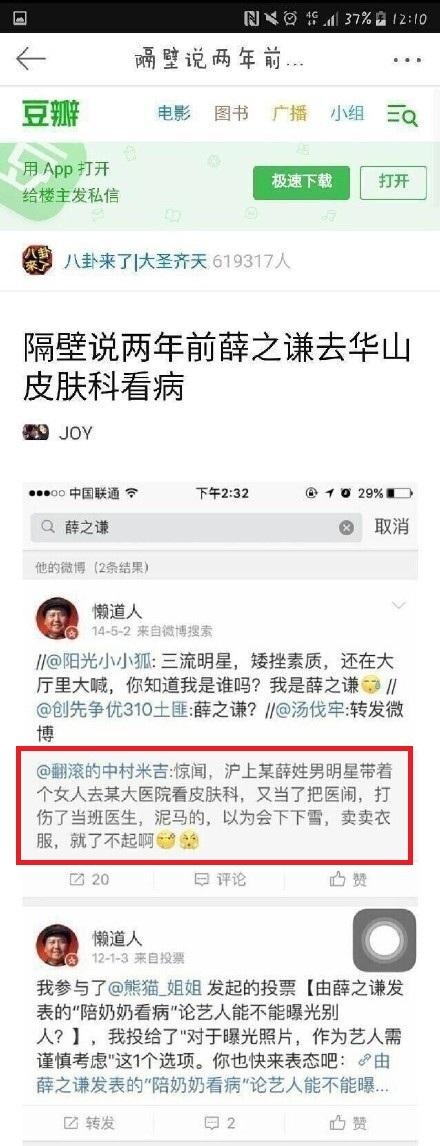Expand the first post's chevron dropdown
440x1146 pixels.
[x=399, y=606]
